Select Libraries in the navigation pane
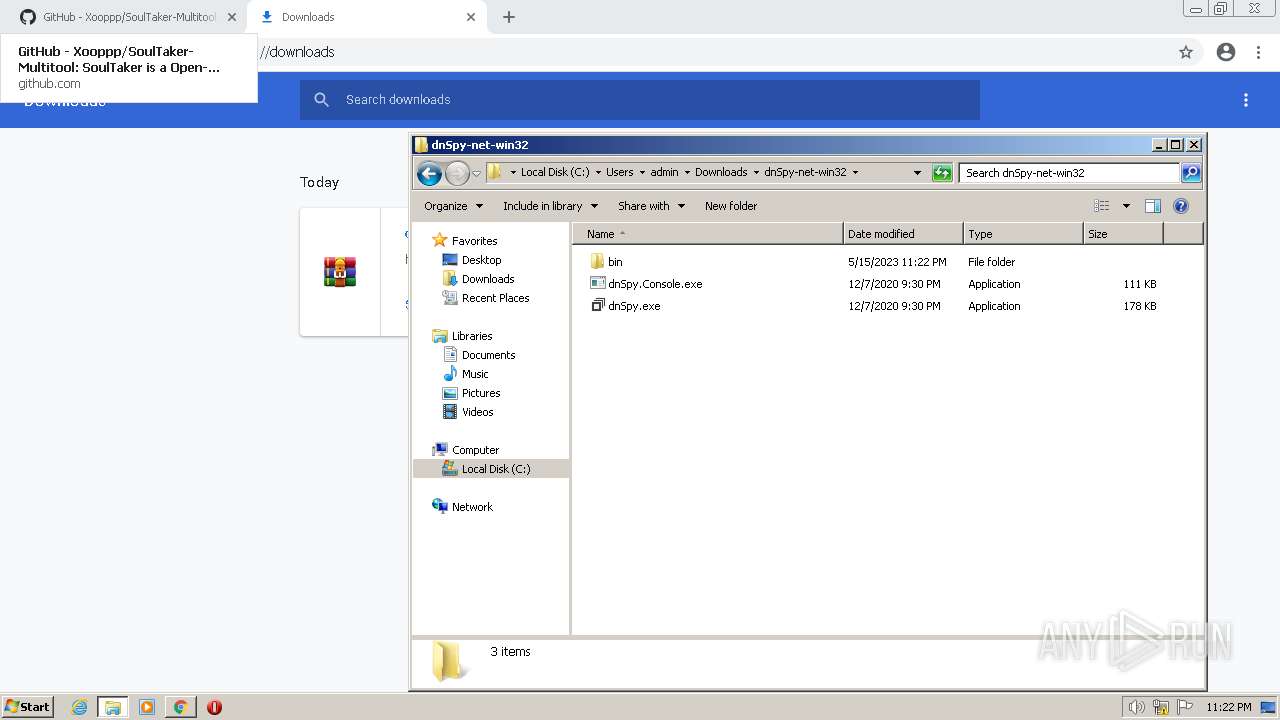 tap(471, 336)
